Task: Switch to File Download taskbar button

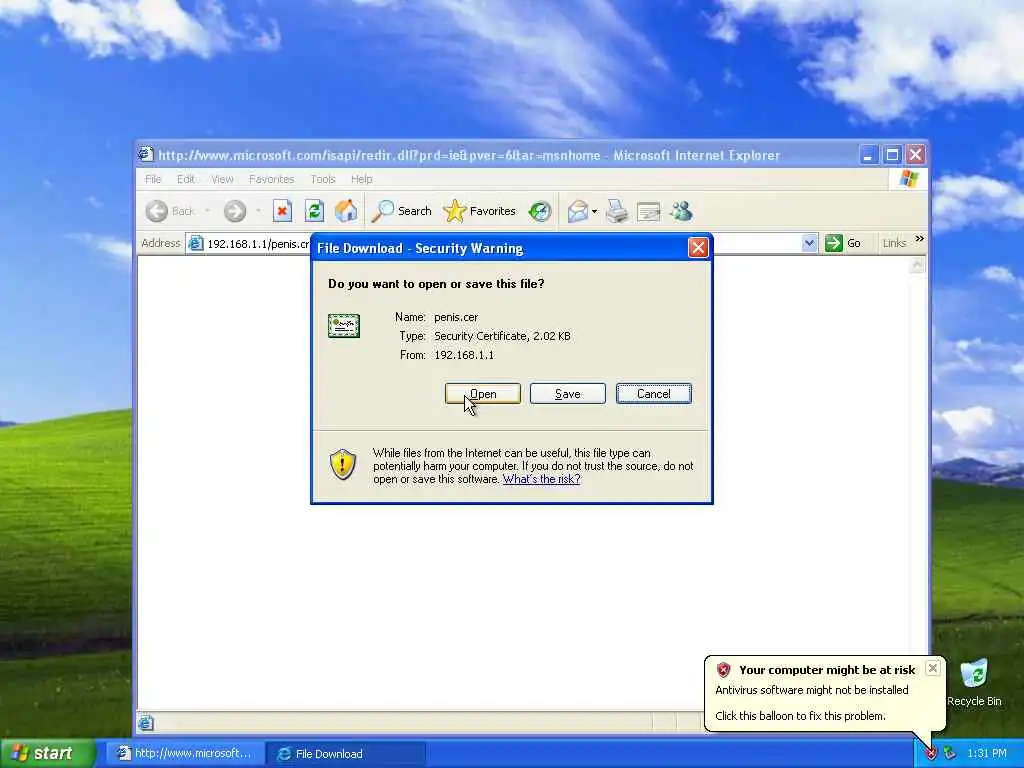Action: 346,754
